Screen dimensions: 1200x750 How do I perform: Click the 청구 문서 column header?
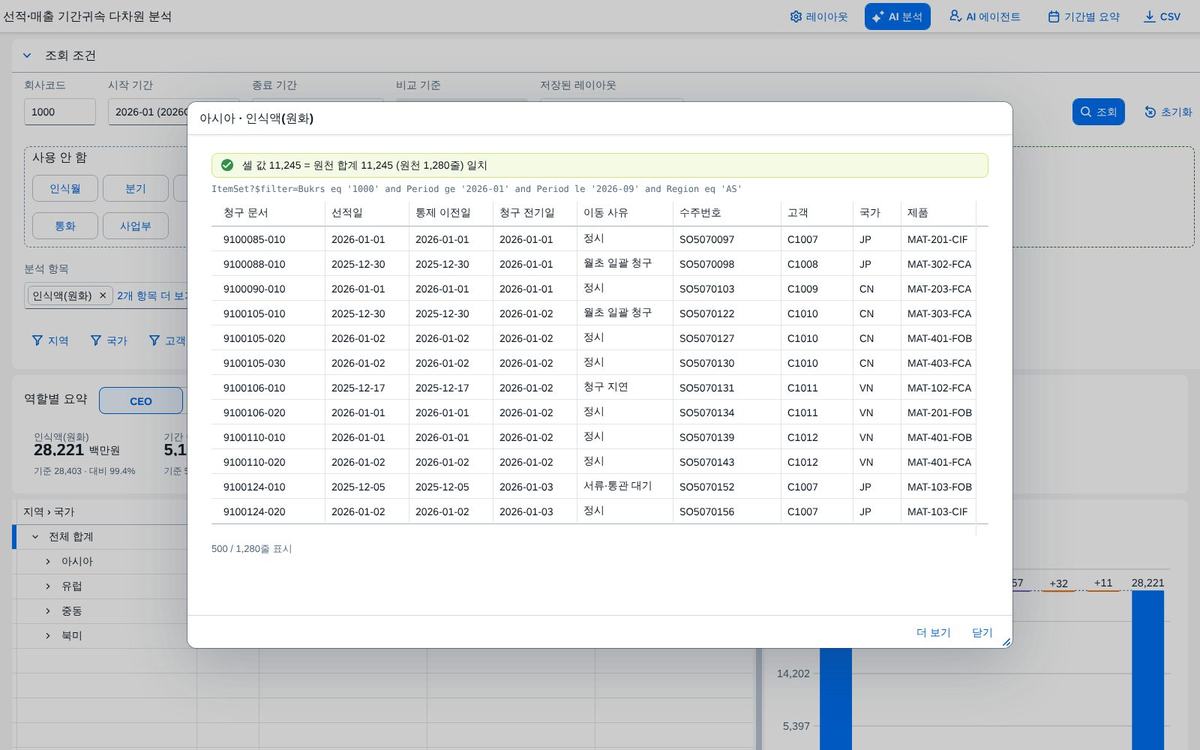[268, 213]
